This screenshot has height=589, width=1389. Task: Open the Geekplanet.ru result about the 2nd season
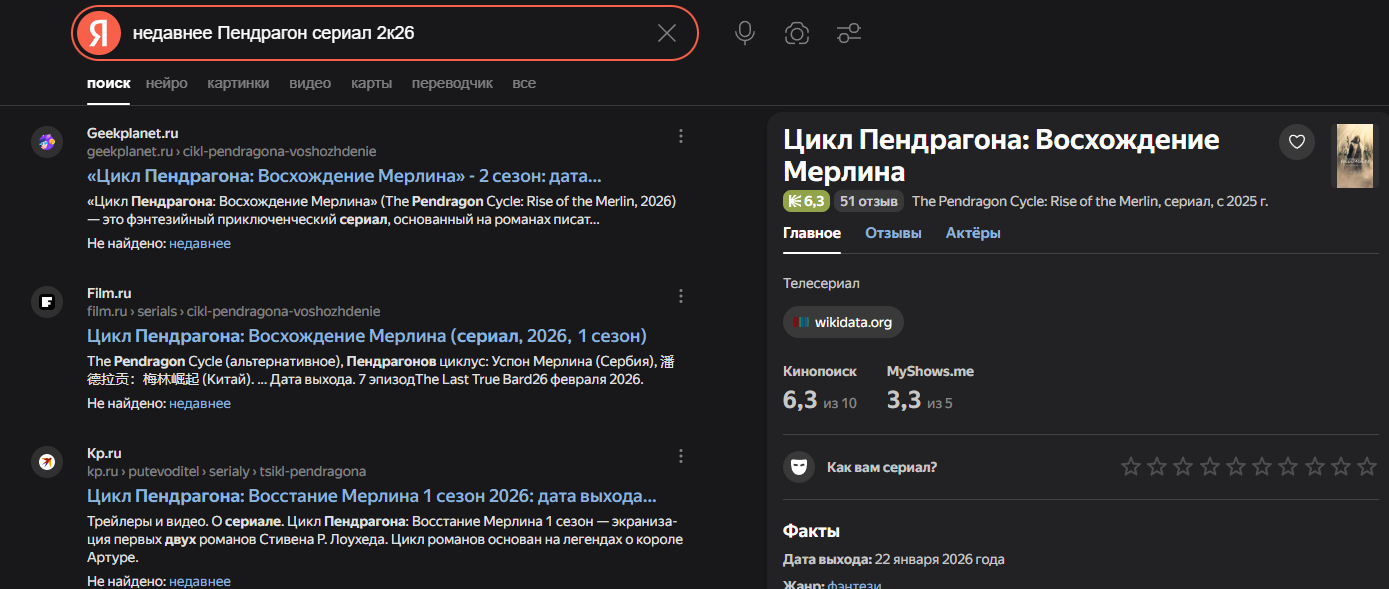344,176
